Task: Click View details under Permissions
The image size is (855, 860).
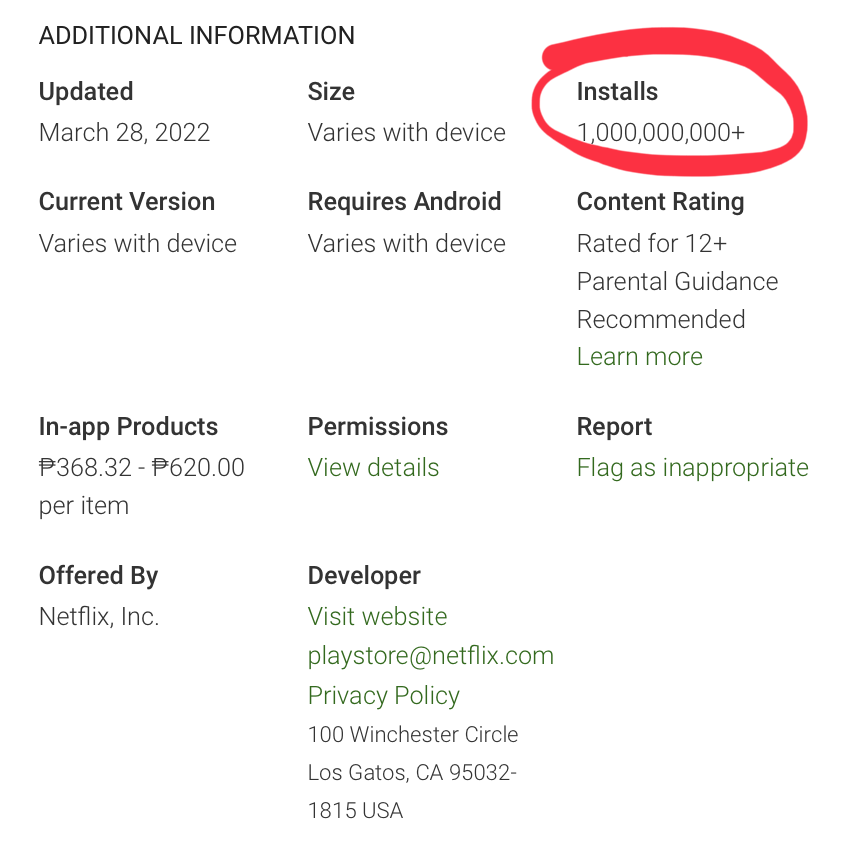Action: click(373, 468)
